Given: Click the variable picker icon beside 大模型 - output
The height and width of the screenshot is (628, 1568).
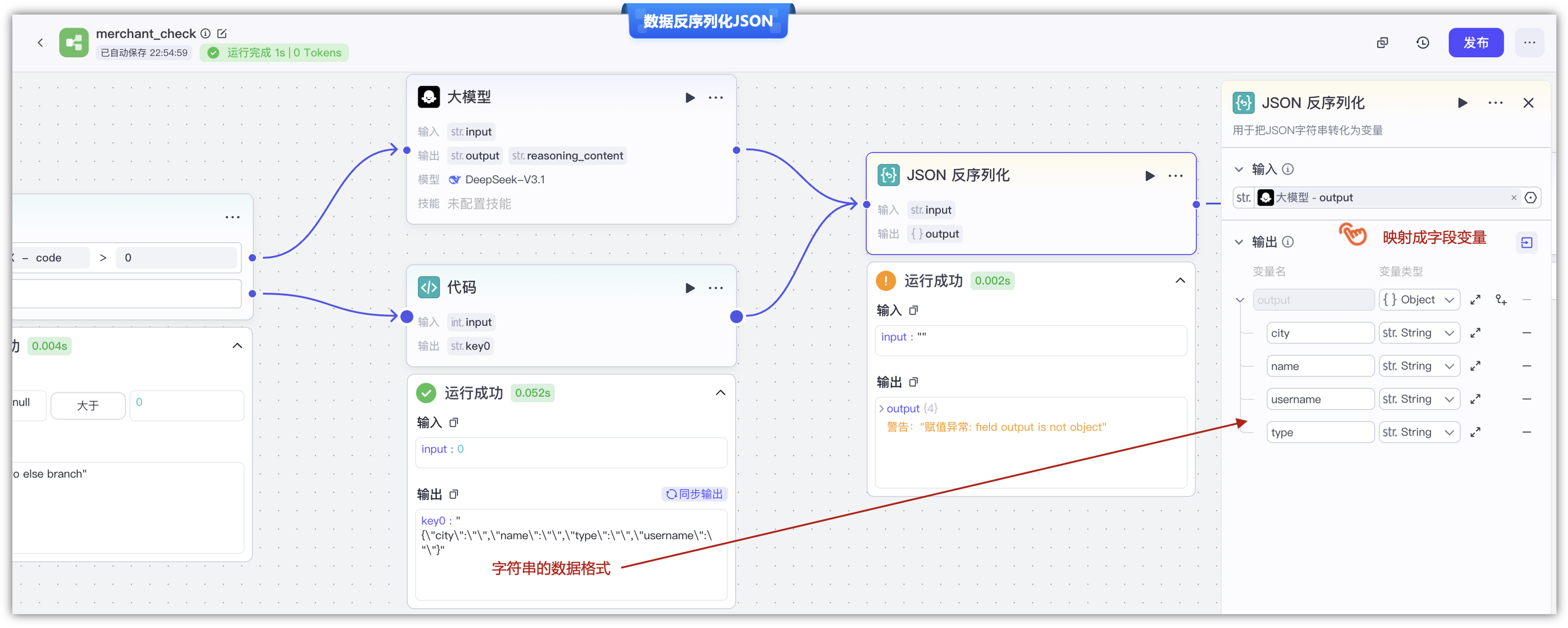Looking at the screenshot, I should pos(1530,198).
